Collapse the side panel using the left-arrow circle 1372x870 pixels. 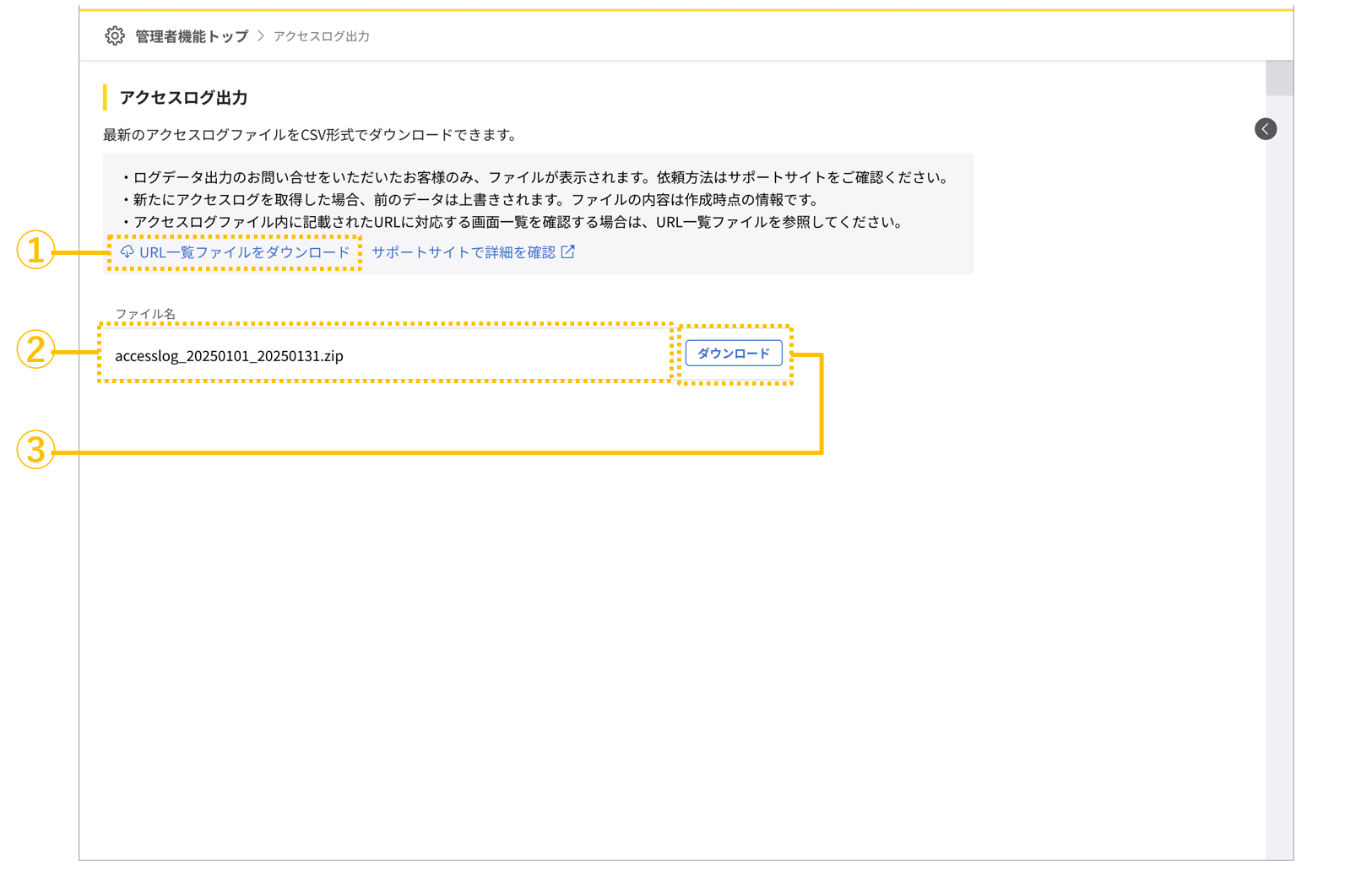[x=1266, y=128]
